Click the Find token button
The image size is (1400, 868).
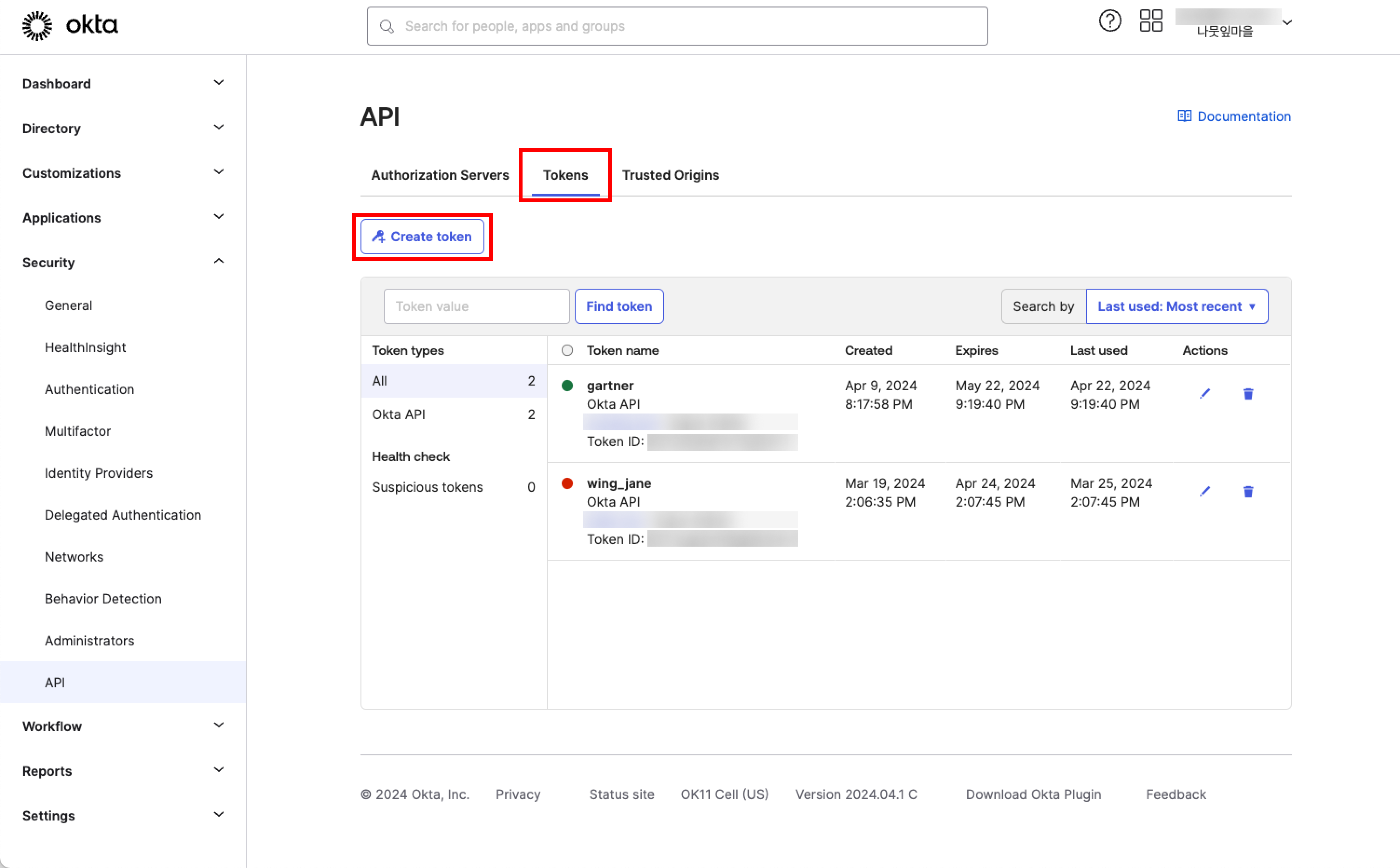(619, 306)
